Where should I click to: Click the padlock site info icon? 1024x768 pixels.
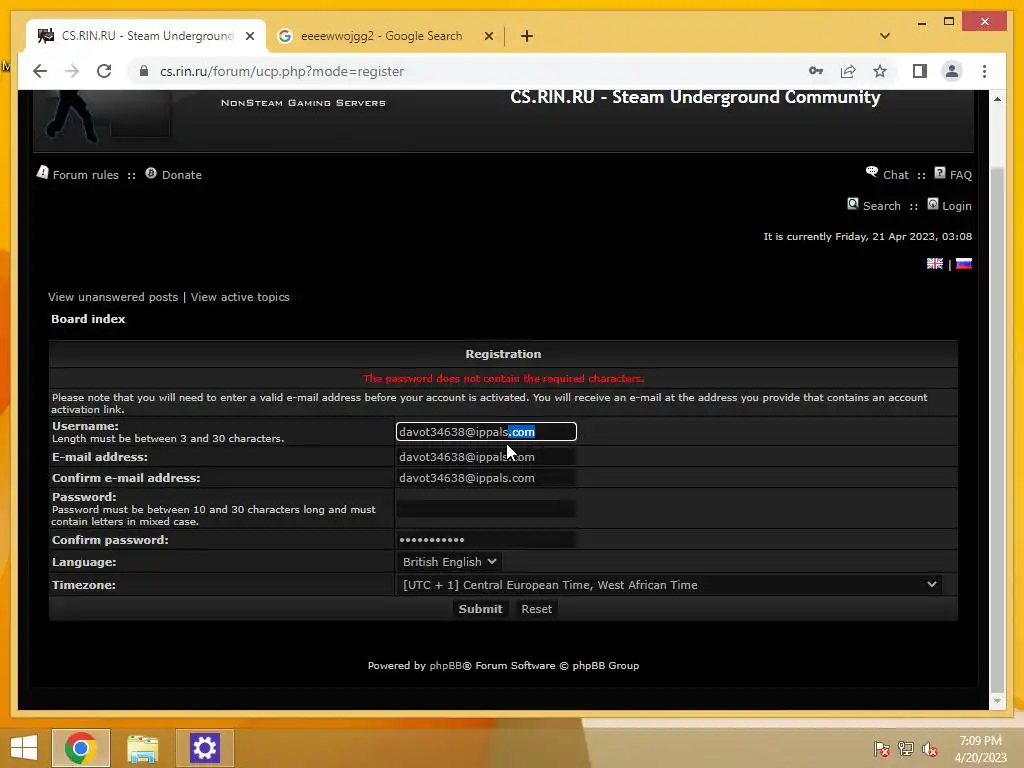(x=144, y=71)
